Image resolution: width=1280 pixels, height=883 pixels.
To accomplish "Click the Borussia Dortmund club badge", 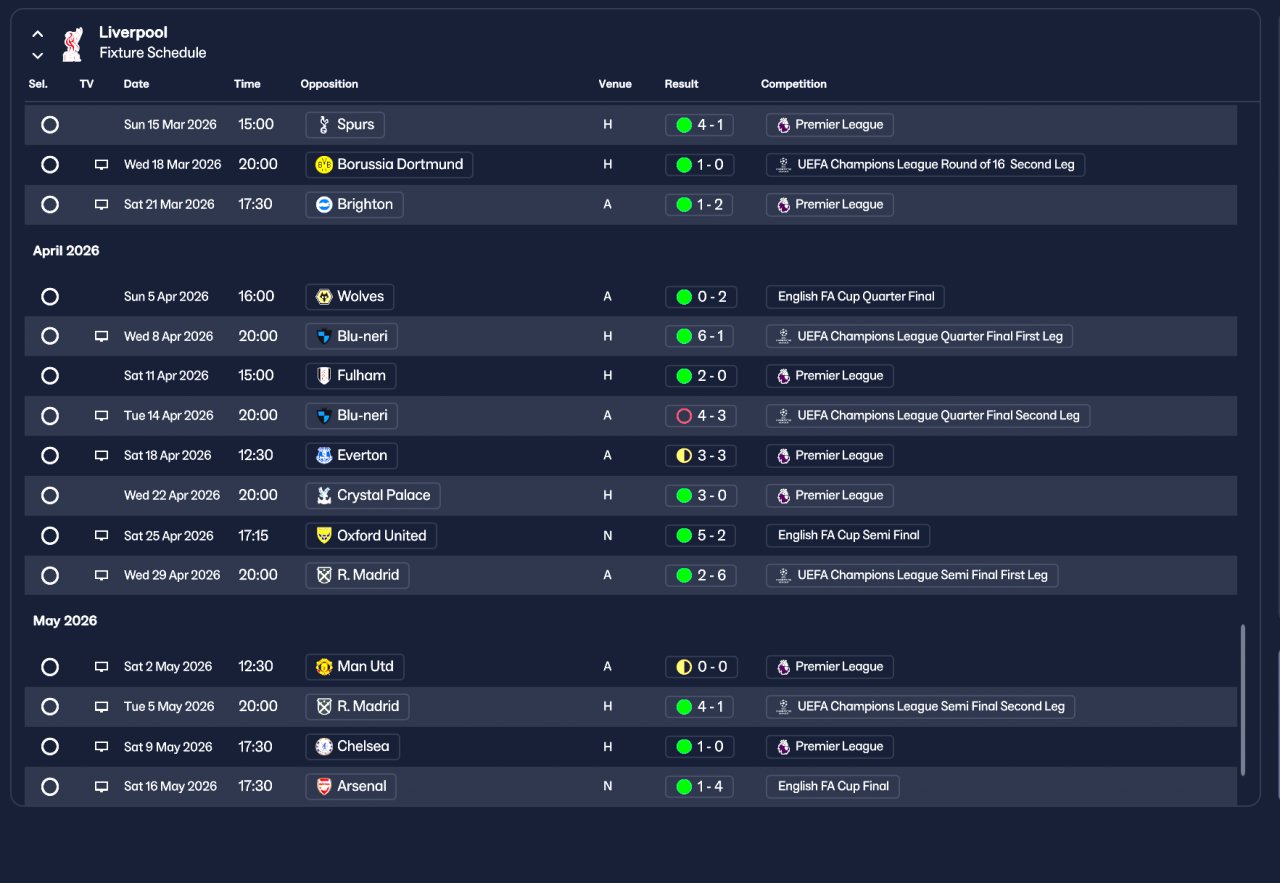I will (323, 165).
